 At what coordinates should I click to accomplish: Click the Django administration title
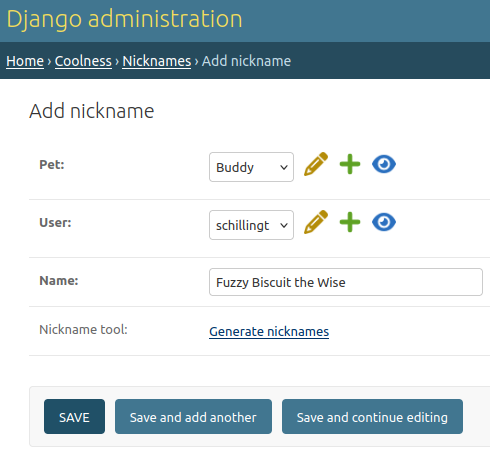[124, 19]
